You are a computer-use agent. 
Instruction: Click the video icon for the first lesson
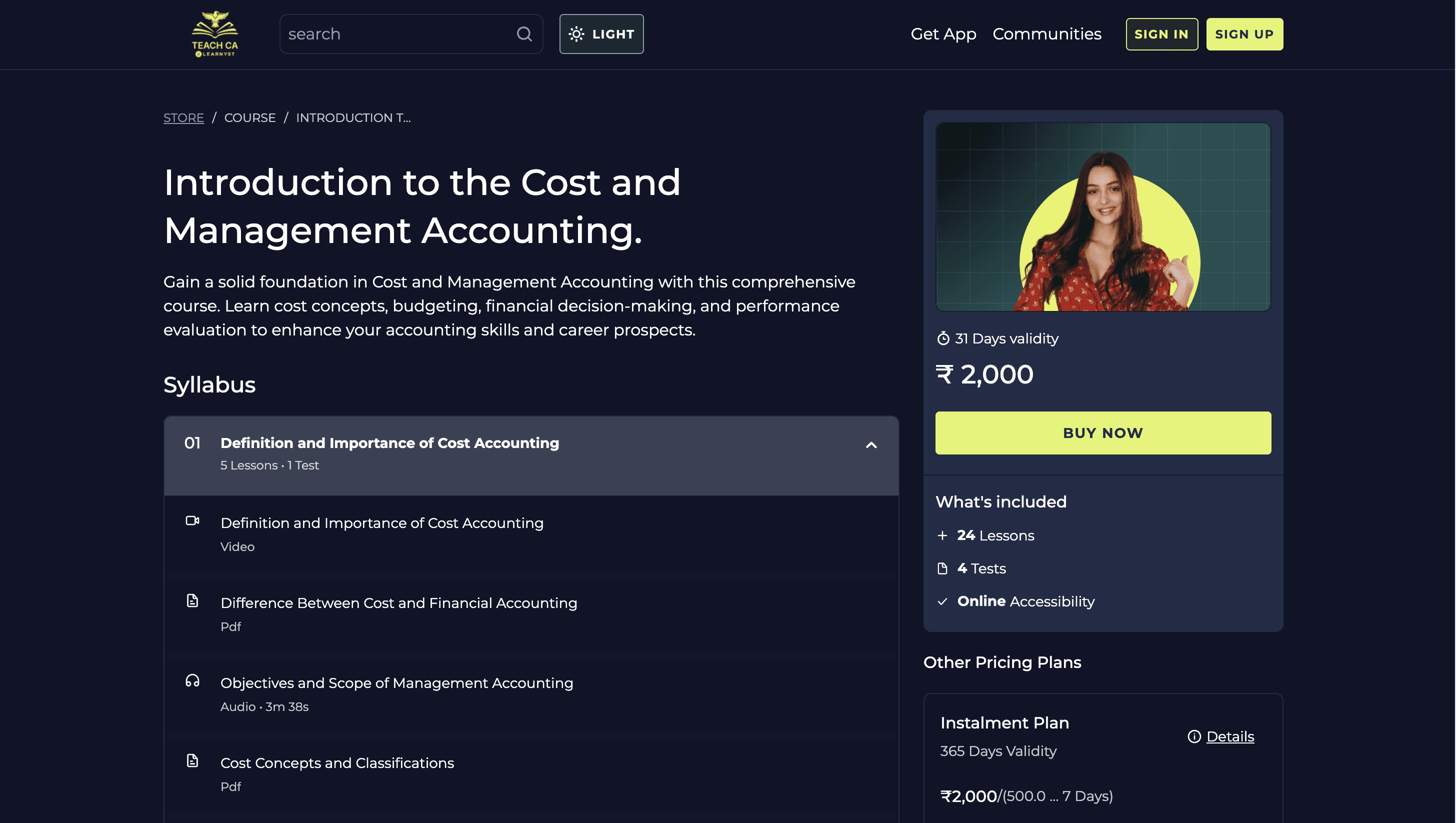(x=192, y=520)
